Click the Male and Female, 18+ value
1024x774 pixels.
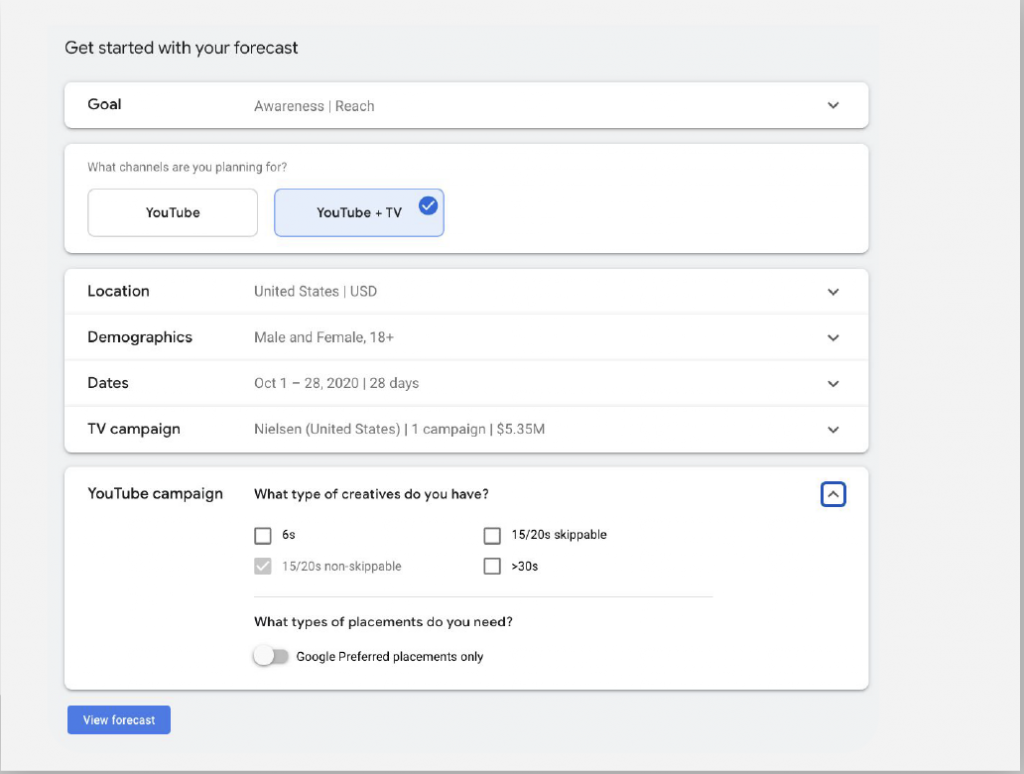[324, 338]
